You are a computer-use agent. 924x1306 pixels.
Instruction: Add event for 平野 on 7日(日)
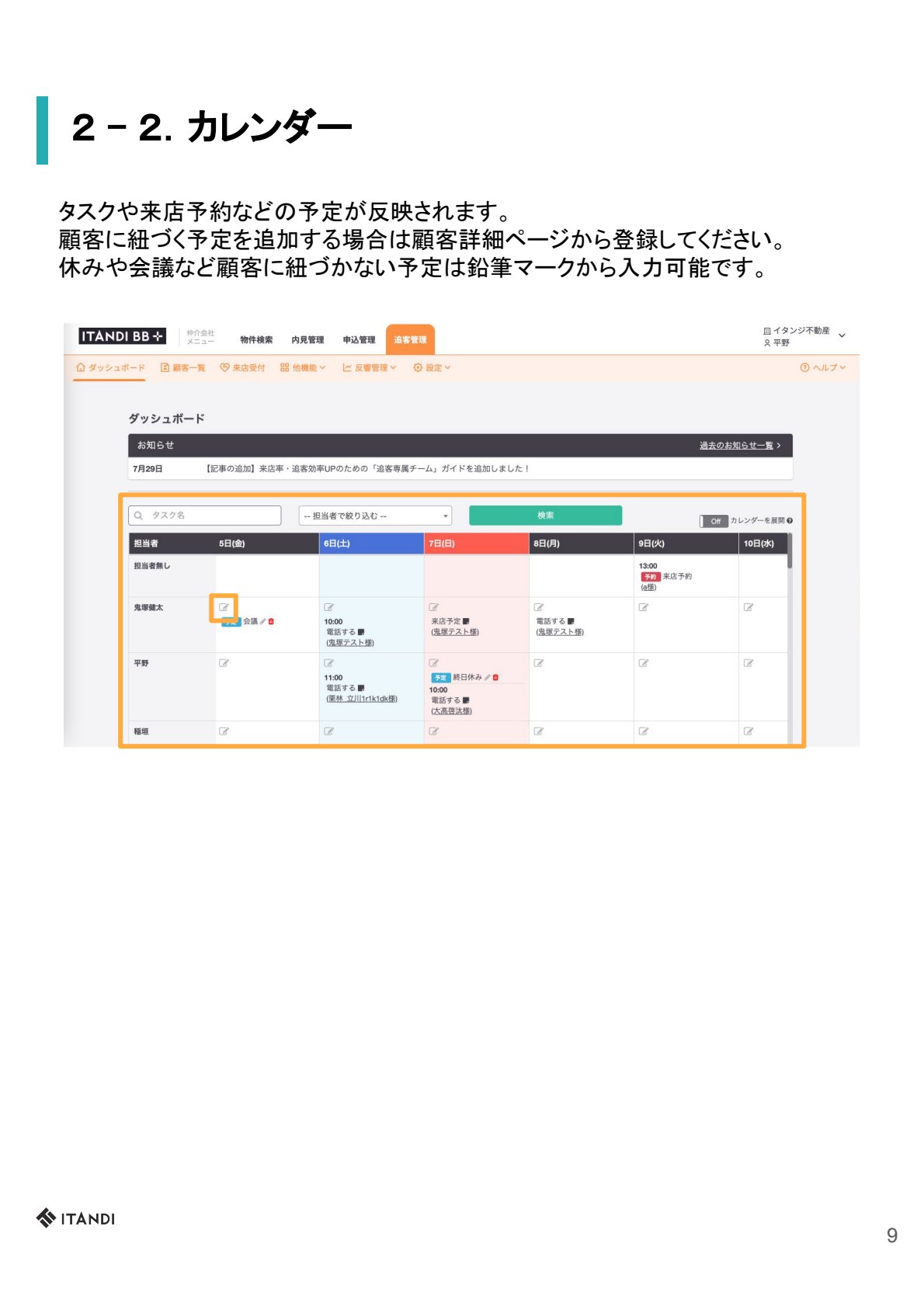point(433,663)
